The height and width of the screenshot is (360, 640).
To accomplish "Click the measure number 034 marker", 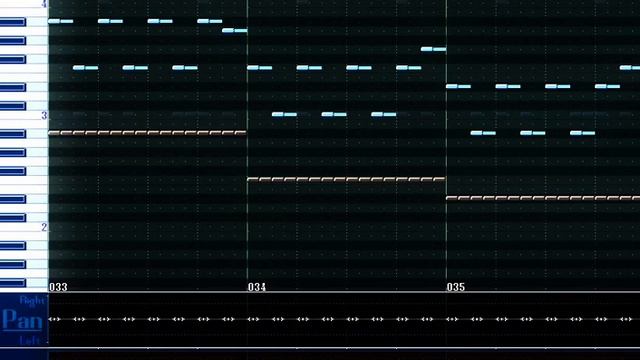I will click(257, 287).
